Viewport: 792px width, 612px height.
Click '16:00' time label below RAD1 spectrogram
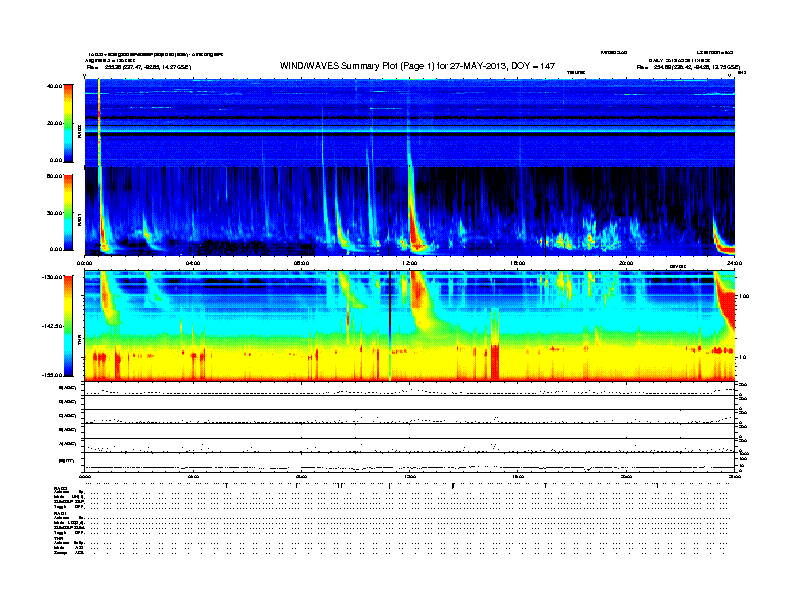click(518, 263)
